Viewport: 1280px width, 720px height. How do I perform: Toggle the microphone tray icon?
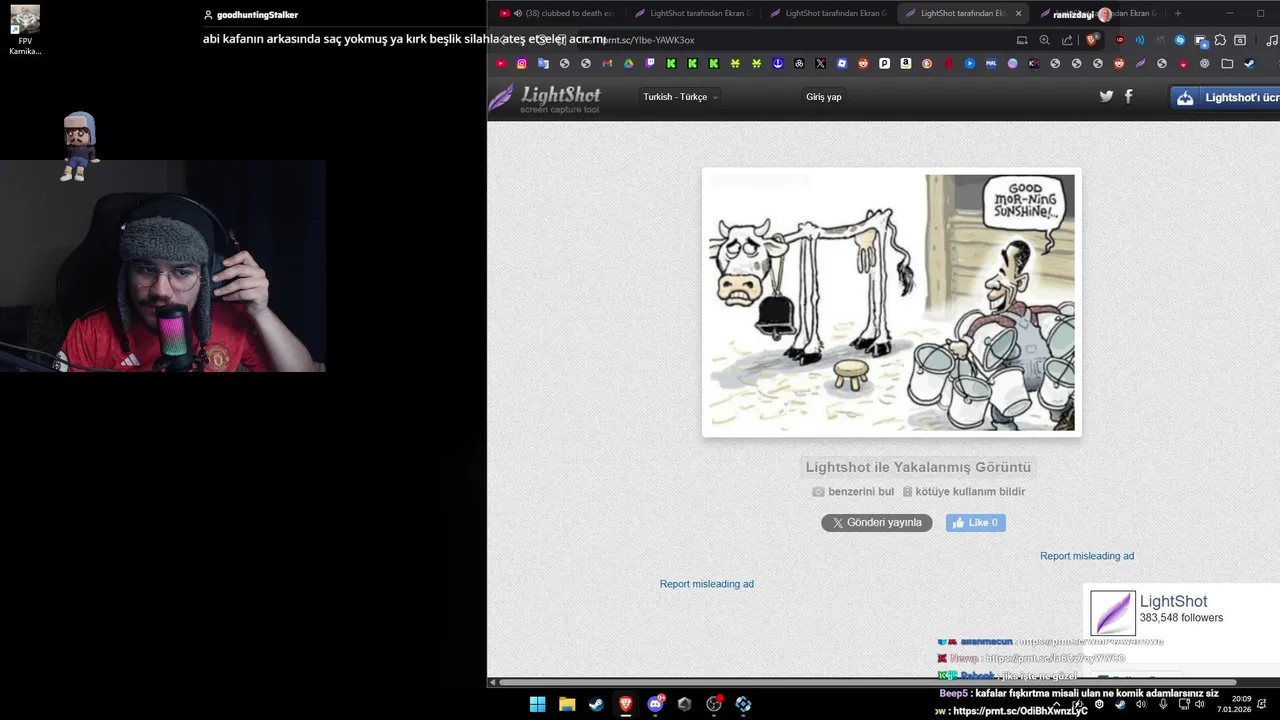coord(1163,704)
